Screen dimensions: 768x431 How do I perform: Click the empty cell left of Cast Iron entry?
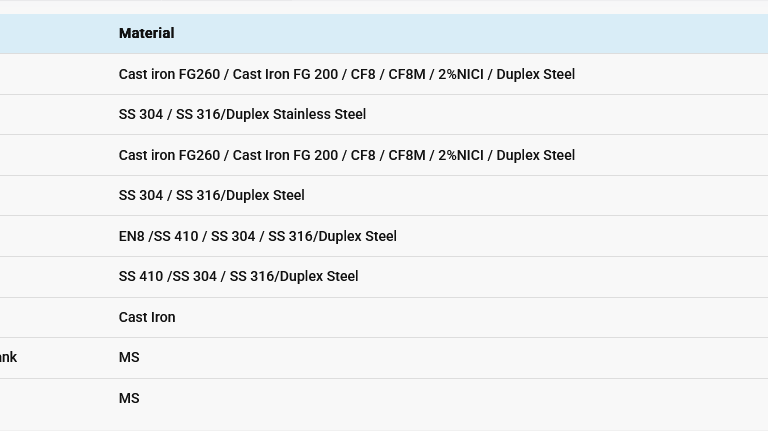(54, 317)
